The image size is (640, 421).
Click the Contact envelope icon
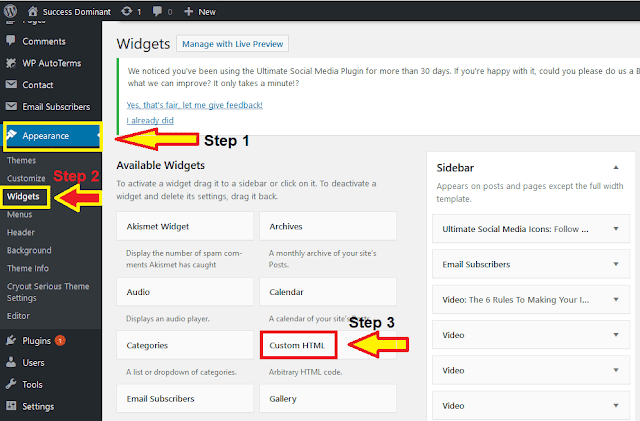coord(11,84)
